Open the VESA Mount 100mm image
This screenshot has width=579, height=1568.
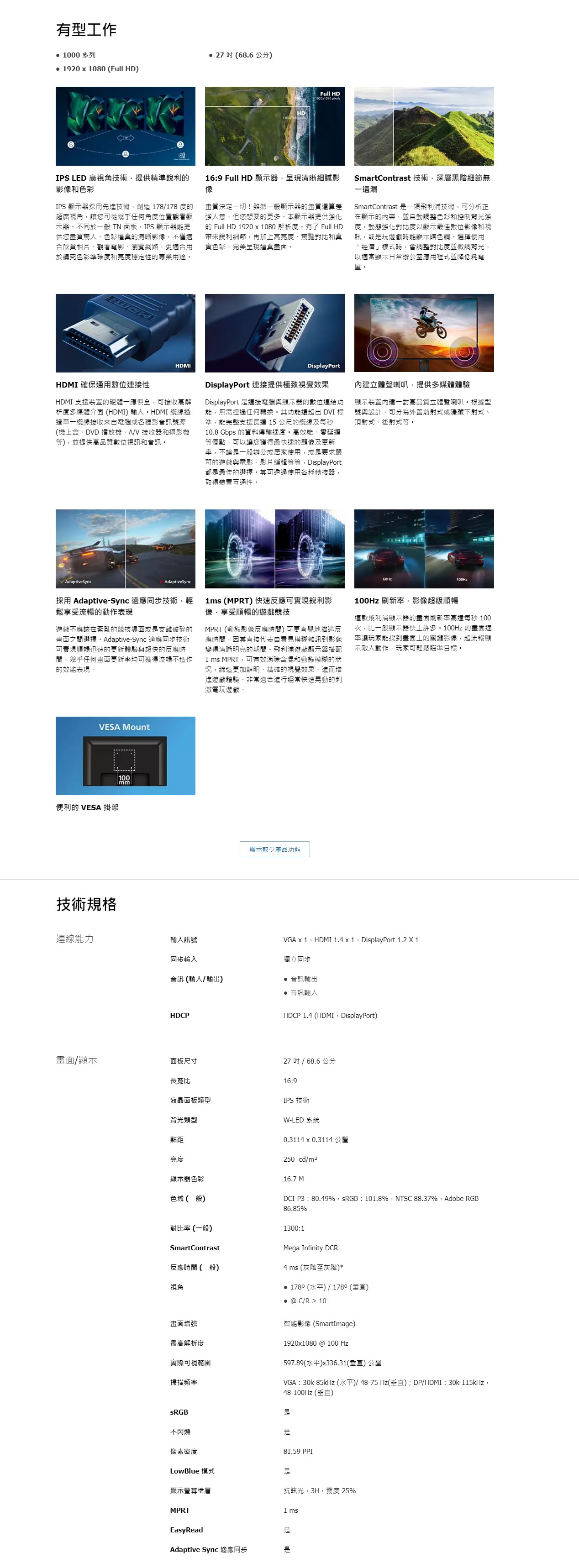pyautogui.click(x=126, y=755)
